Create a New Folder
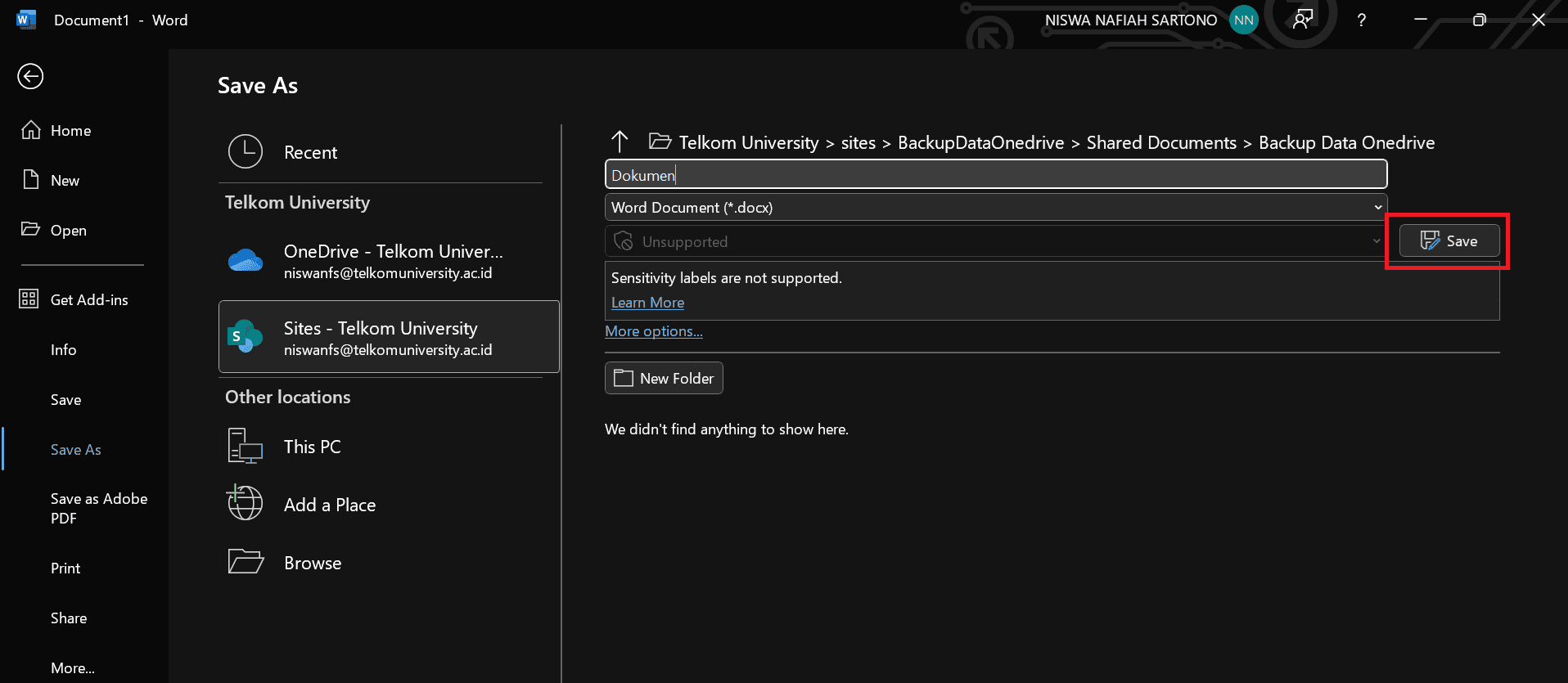Screen dimensions: 1568x683 664,378
